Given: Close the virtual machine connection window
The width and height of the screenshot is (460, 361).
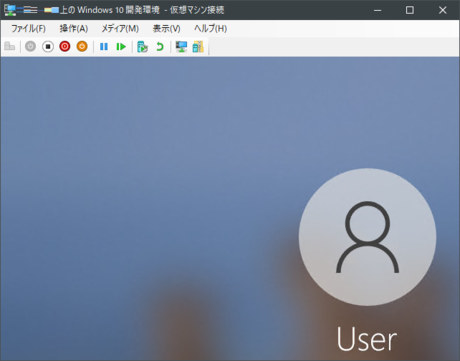Looking at the screenshot, I should (x=442, y=10).
